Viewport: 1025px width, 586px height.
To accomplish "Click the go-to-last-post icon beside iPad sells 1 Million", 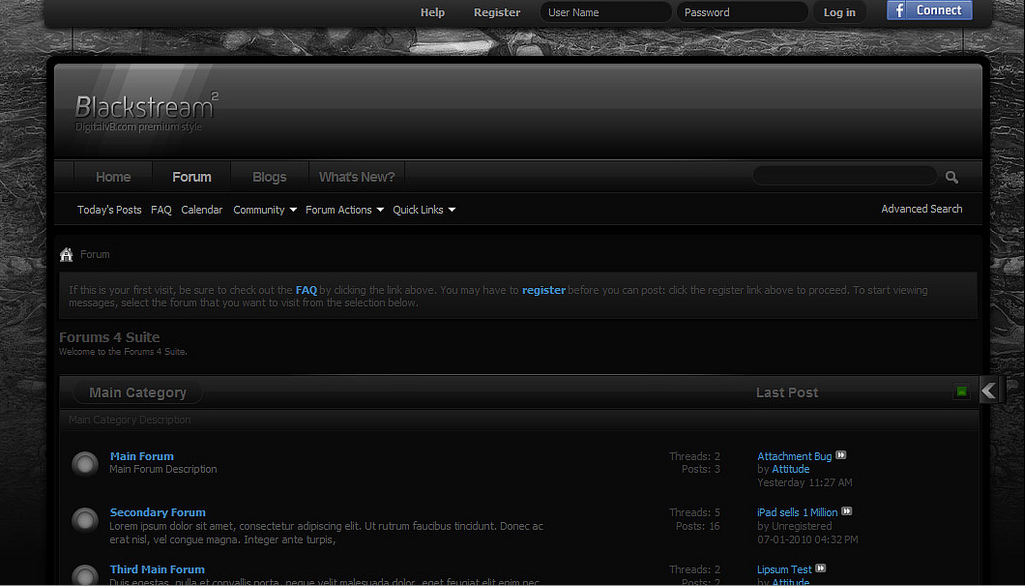I will click(846, 512).
